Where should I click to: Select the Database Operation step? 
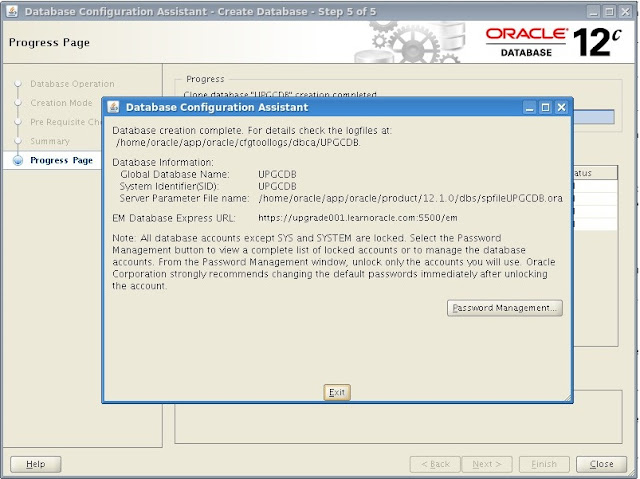click(x=72, y=84)
